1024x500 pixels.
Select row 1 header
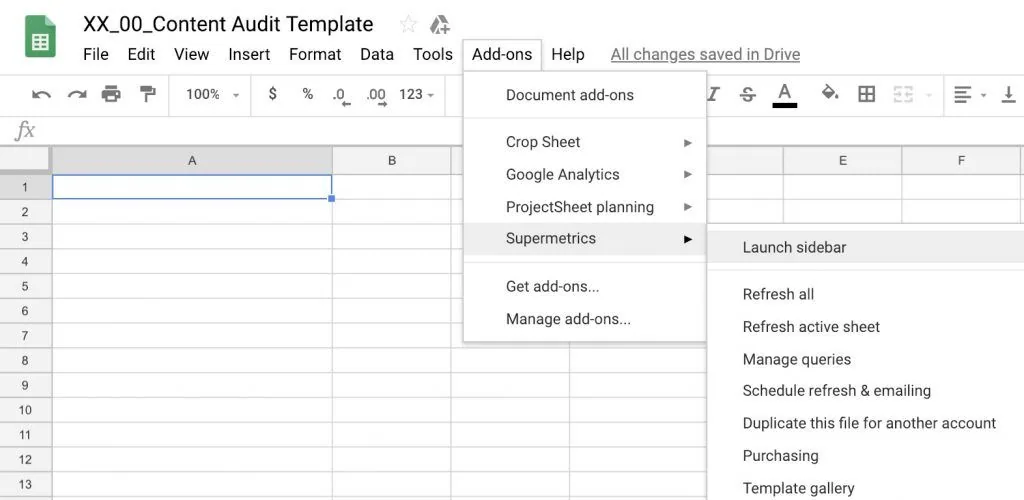click(x=25, y=187)
